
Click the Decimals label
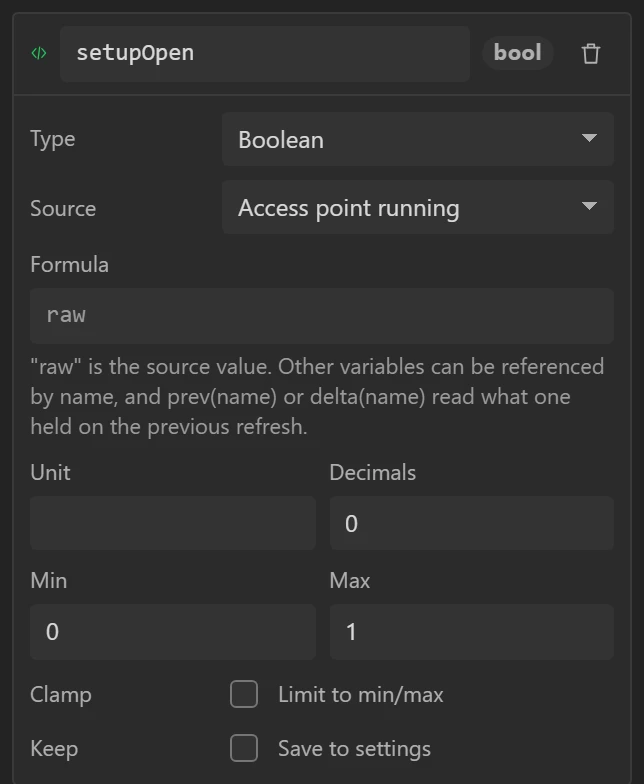(x=372, y=472)
